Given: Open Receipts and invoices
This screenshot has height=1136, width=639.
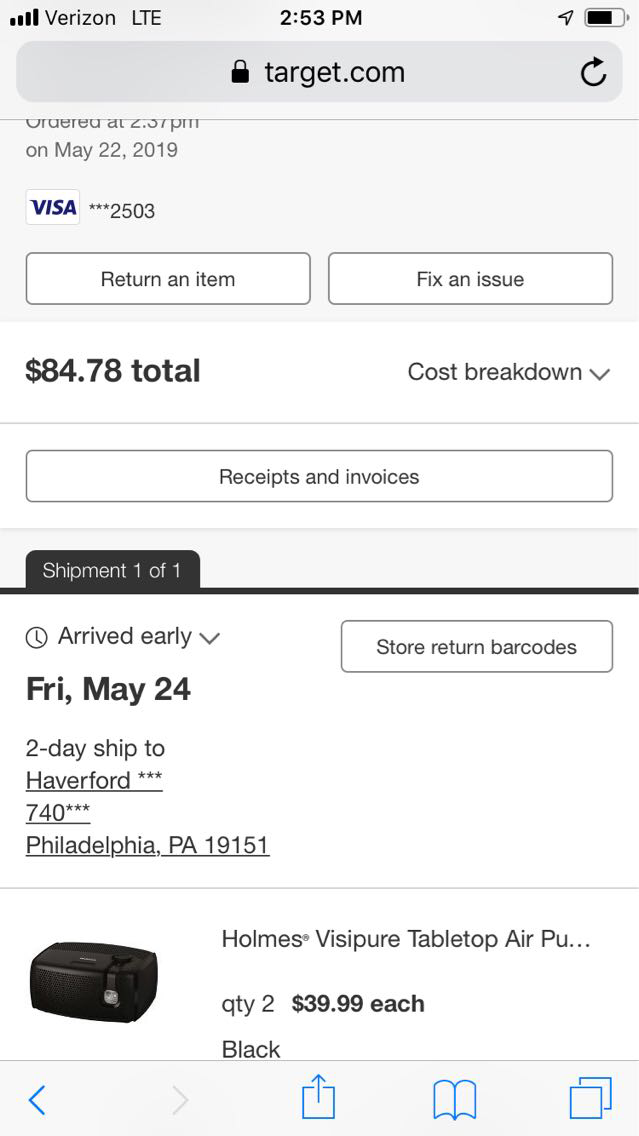Looking at the screenshot, I should tap(319, 477).
